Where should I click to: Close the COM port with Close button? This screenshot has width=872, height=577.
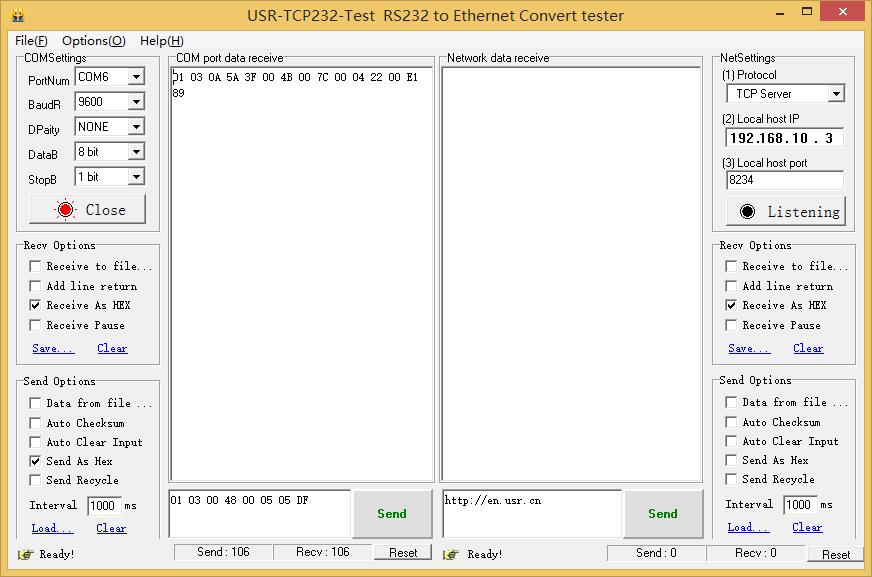(87, 209)
